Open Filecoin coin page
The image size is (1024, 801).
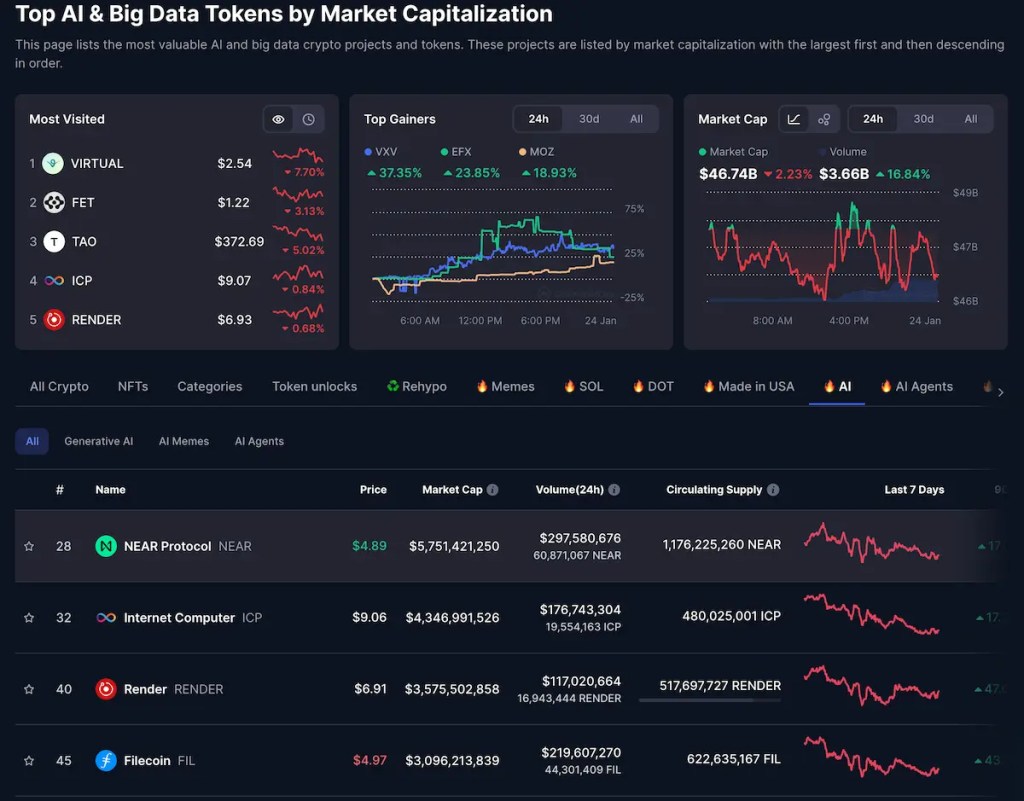[x=147, y=761]
